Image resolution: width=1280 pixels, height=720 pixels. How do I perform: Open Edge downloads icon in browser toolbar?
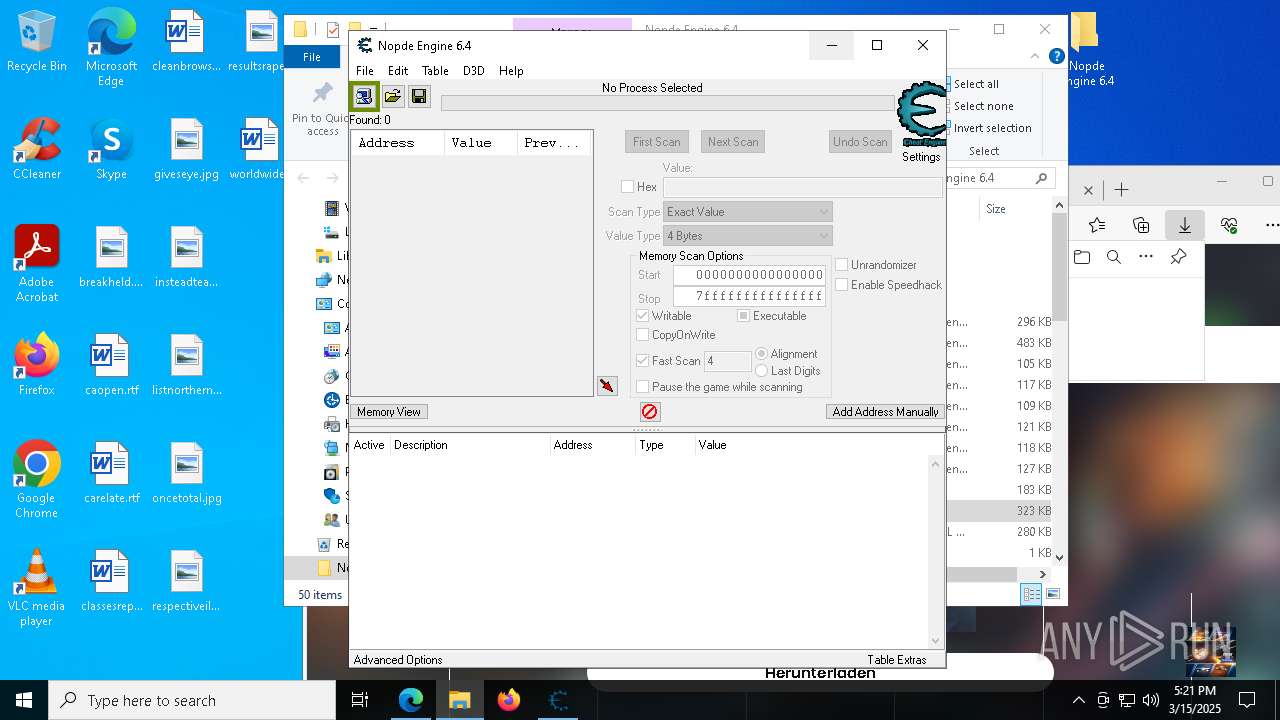pos(1185,225)
